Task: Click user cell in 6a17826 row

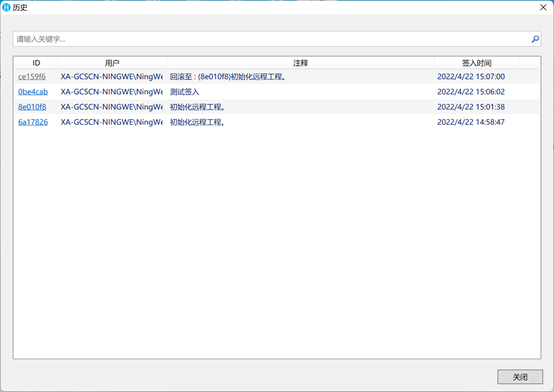Action: [x=112, y=122]
